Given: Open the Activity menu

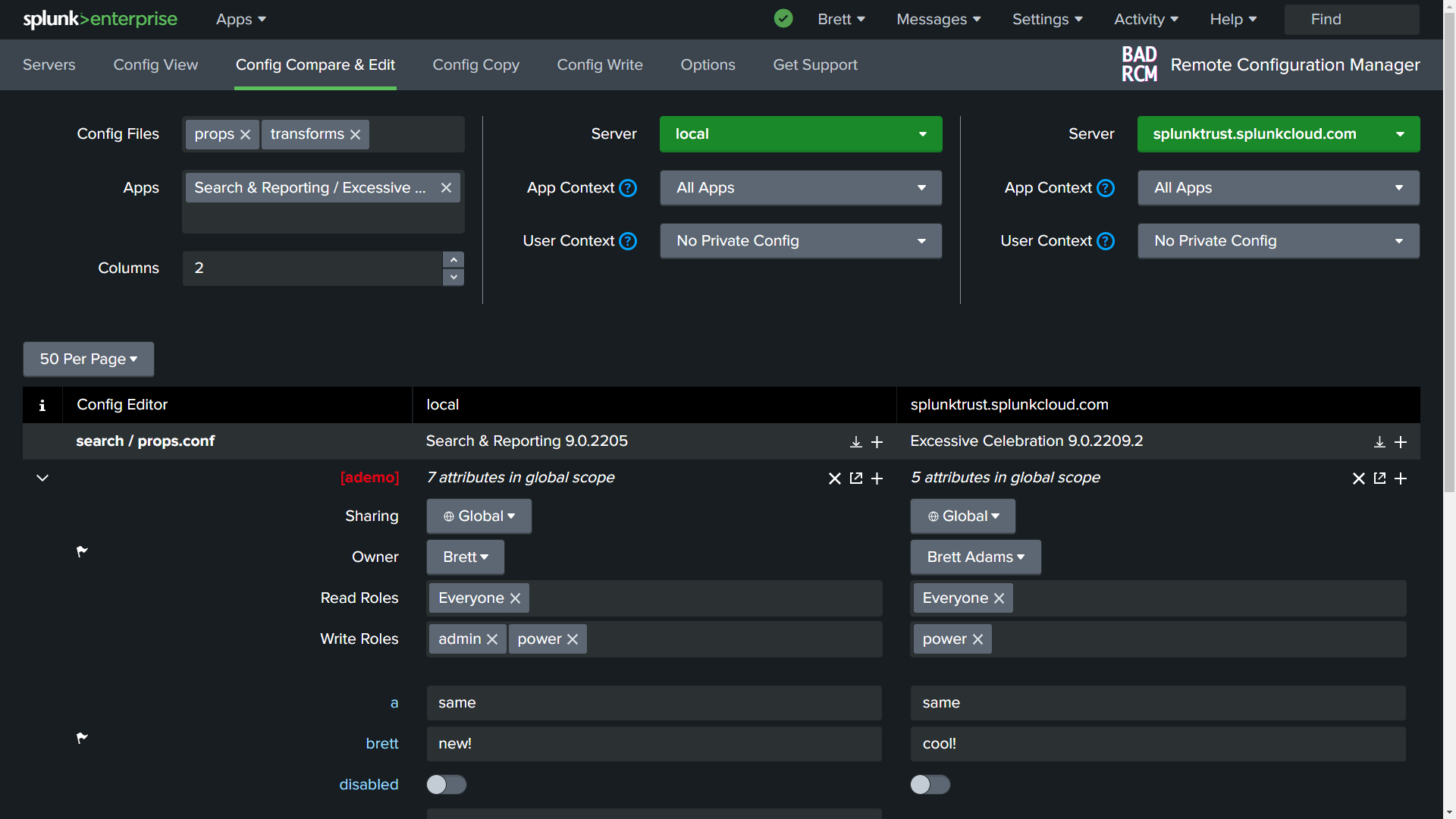Looking at the screenshot, I should pyautogui.click(x=1146, y=19).
